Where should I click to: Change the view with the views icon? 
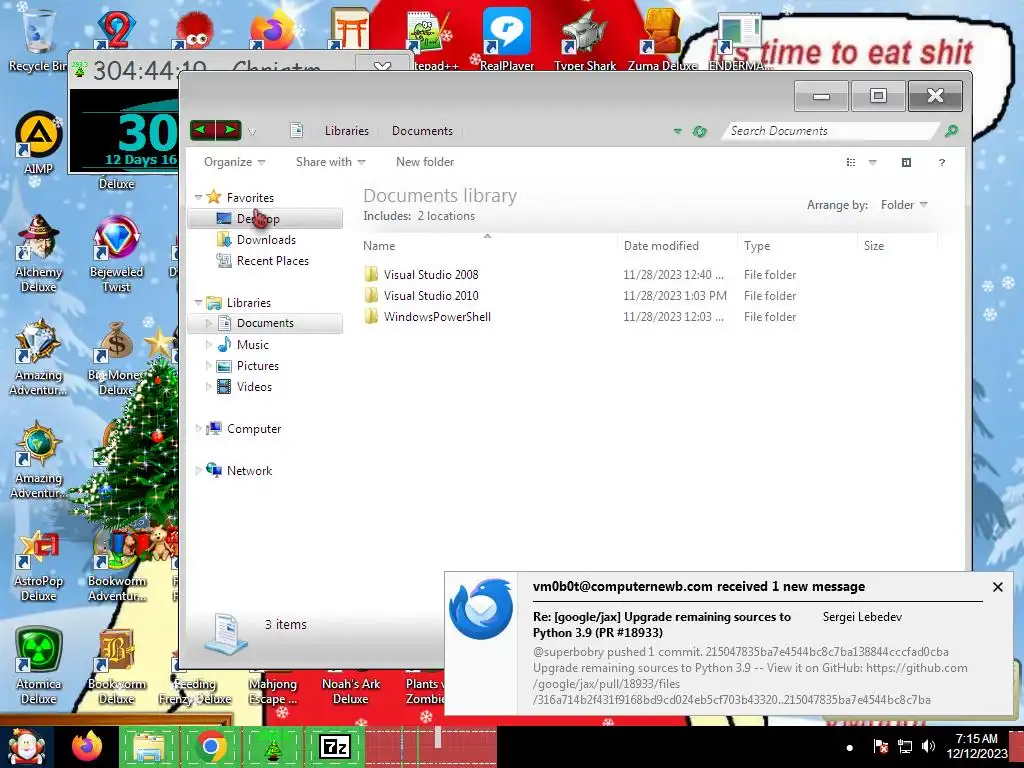[x=851, y=162]
